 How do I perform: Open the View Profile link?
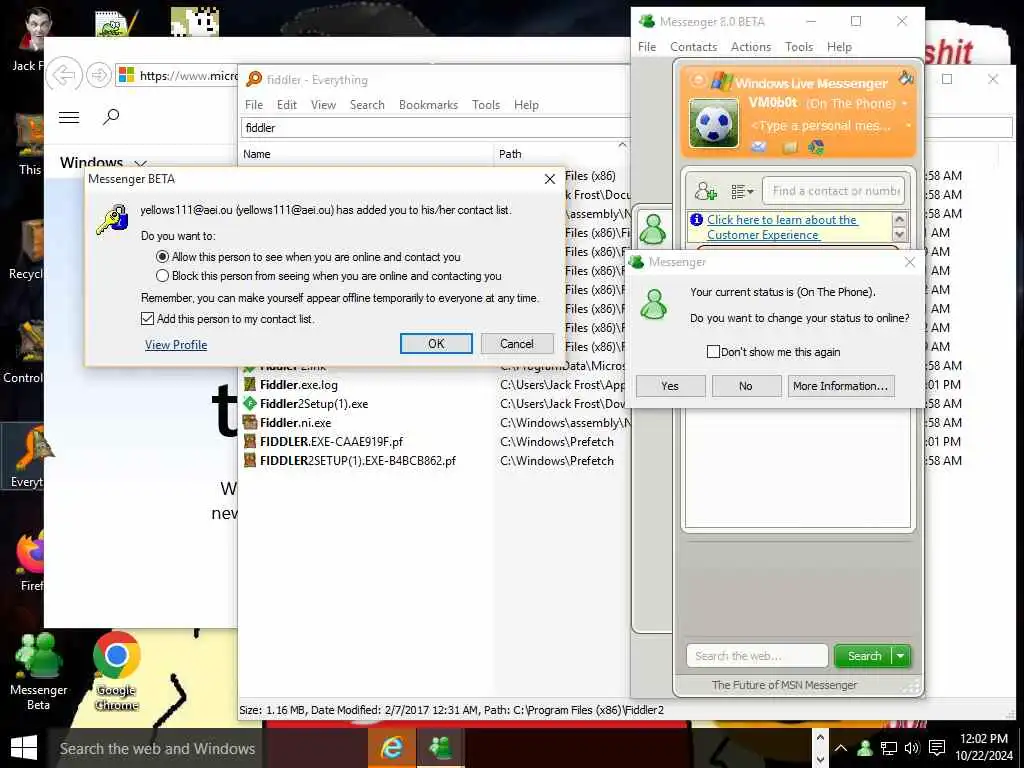(x=176, y=345)
